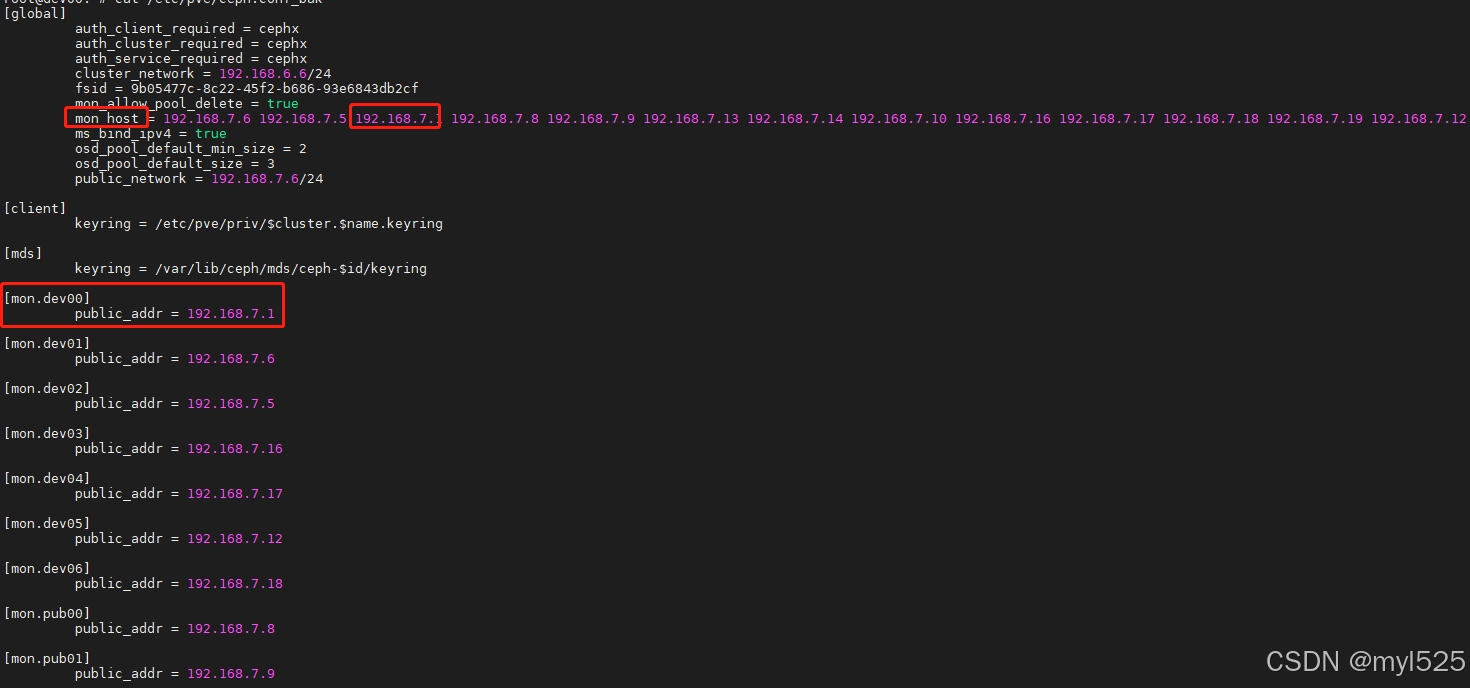Image resolution: width=1470 pixels, height=688 pixels.
Task: Click the cluster_network value 192.168.6.6
Action: [263, 73]
